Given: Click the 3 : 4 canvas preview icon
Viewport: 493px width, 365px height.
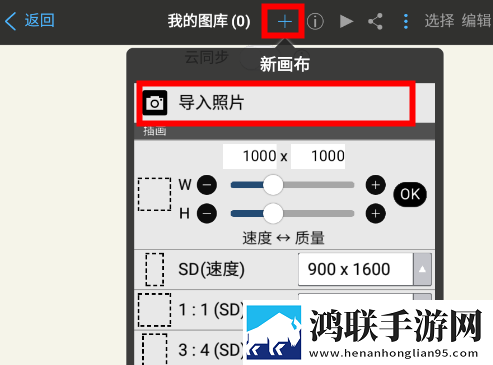Looking at the screenshot, I should (155, 349).
